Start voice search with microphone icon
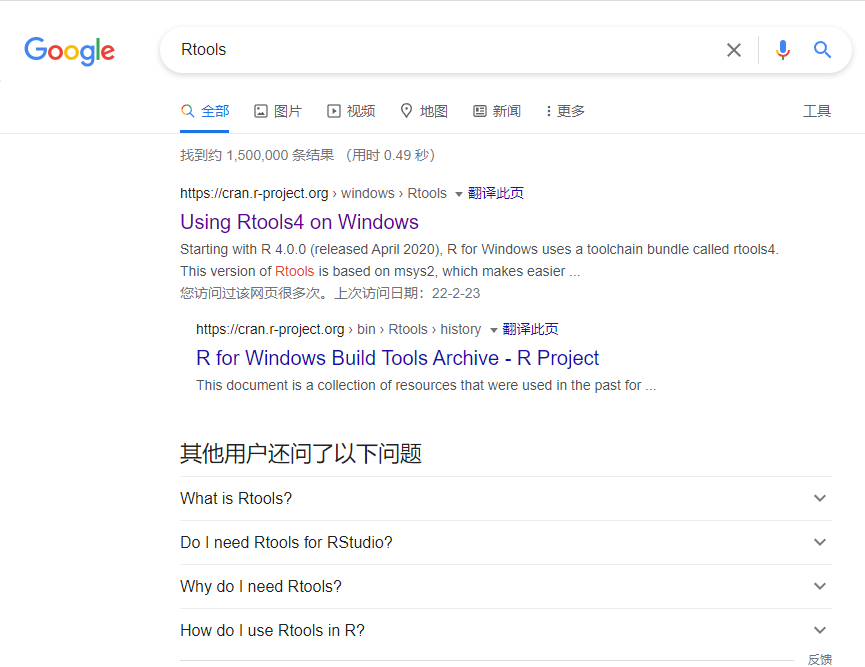Viewport: 865px width, 667px height. pos(782,50)
